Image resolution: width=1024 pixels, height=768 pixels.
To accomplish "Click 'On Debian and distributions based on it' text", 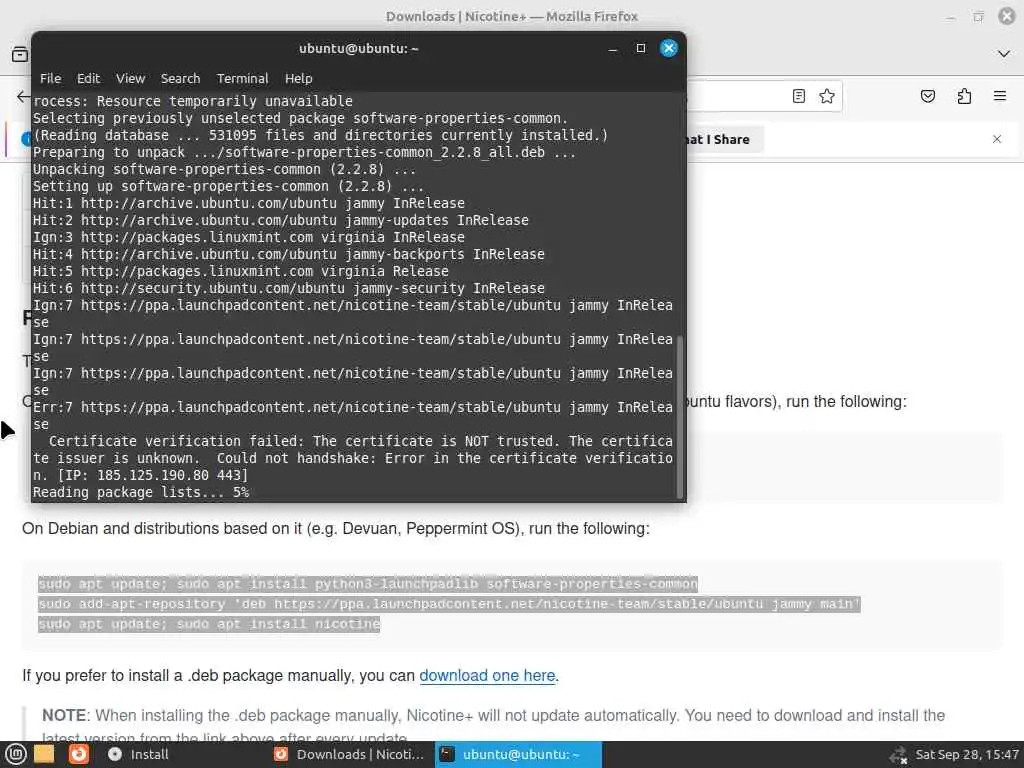I will click(x=336, y=528).
